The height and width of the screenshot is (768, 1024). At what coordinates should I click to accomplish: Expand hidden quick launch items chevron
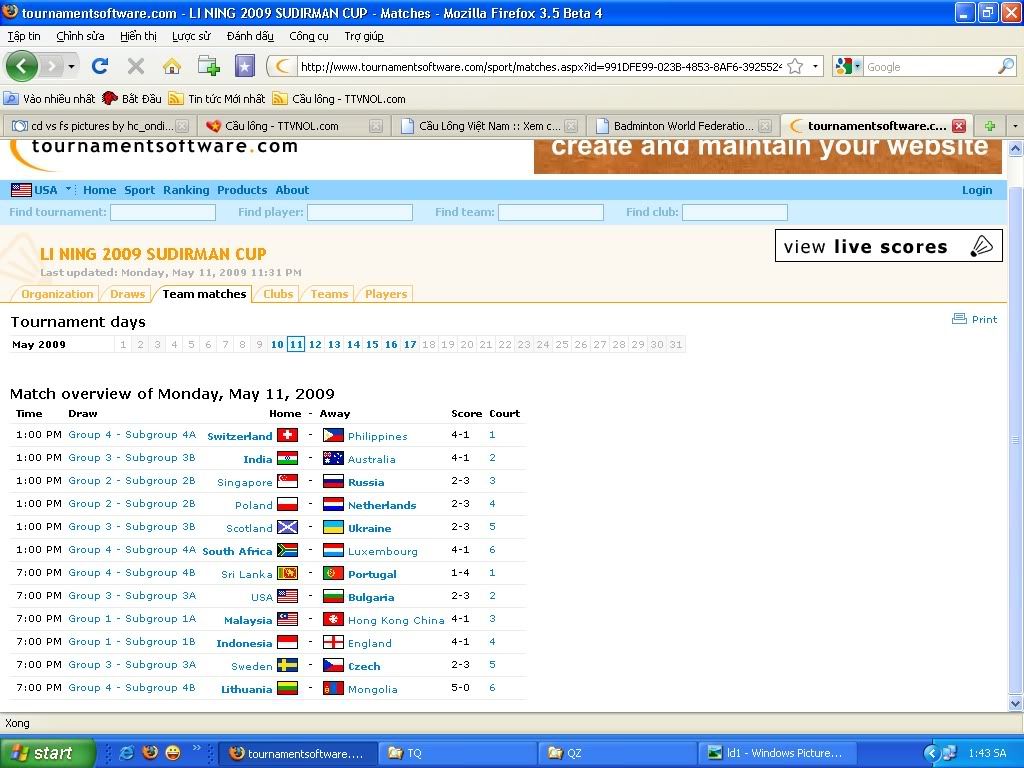(x=196, y=748)
